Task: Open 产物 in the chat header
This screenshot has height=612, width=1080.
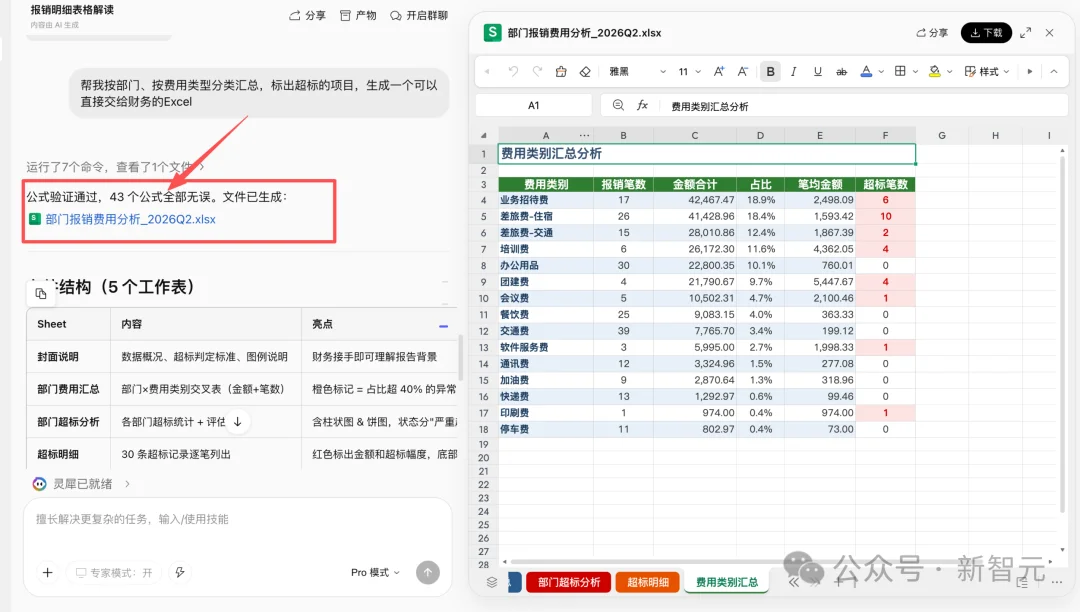Action: tap(358, 15)
